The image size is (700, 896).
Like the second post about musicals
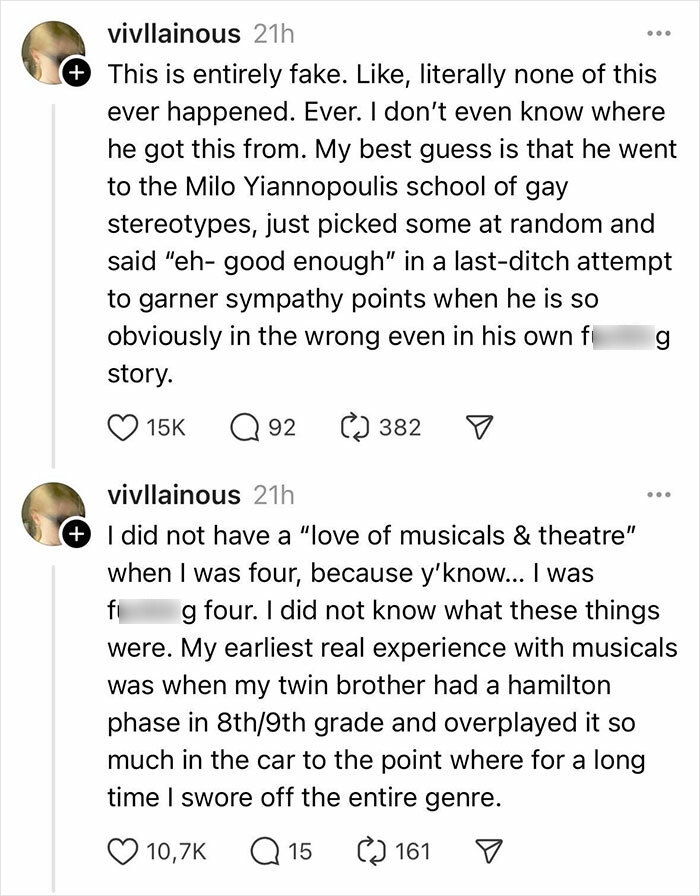122,851
